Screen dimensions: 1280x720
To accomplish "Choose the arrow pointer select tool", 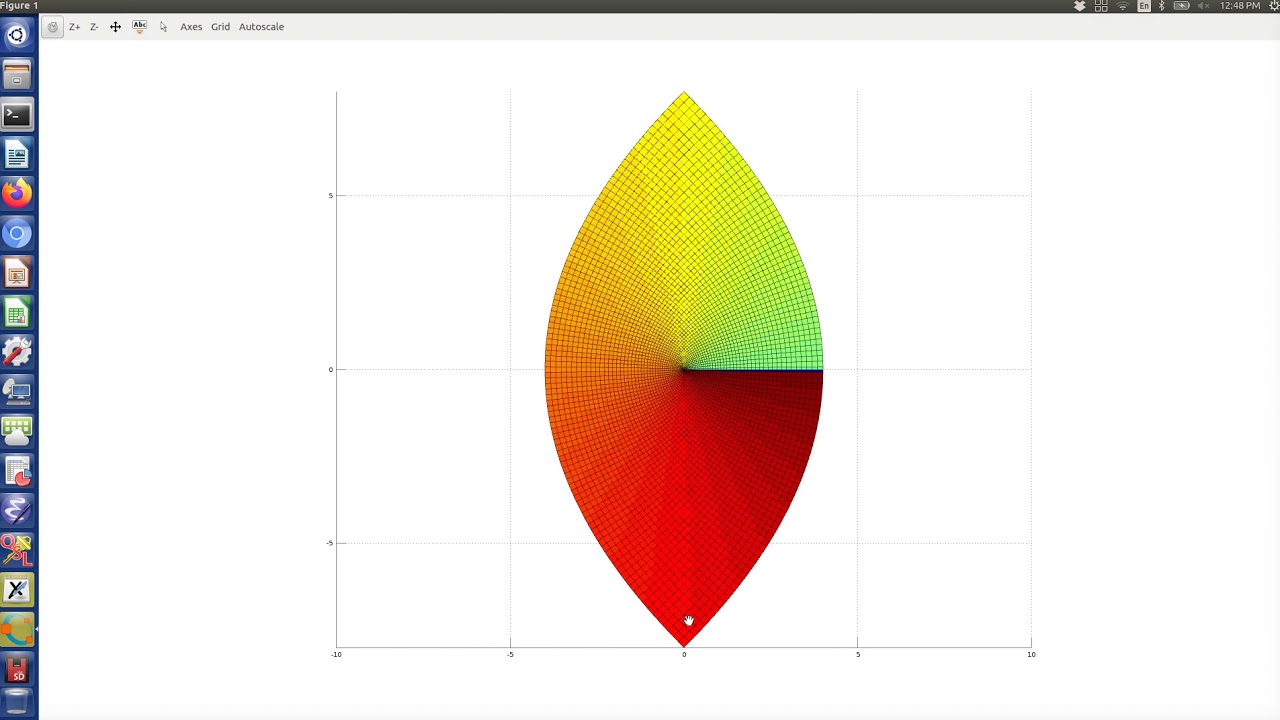I will tap(163, 27).
